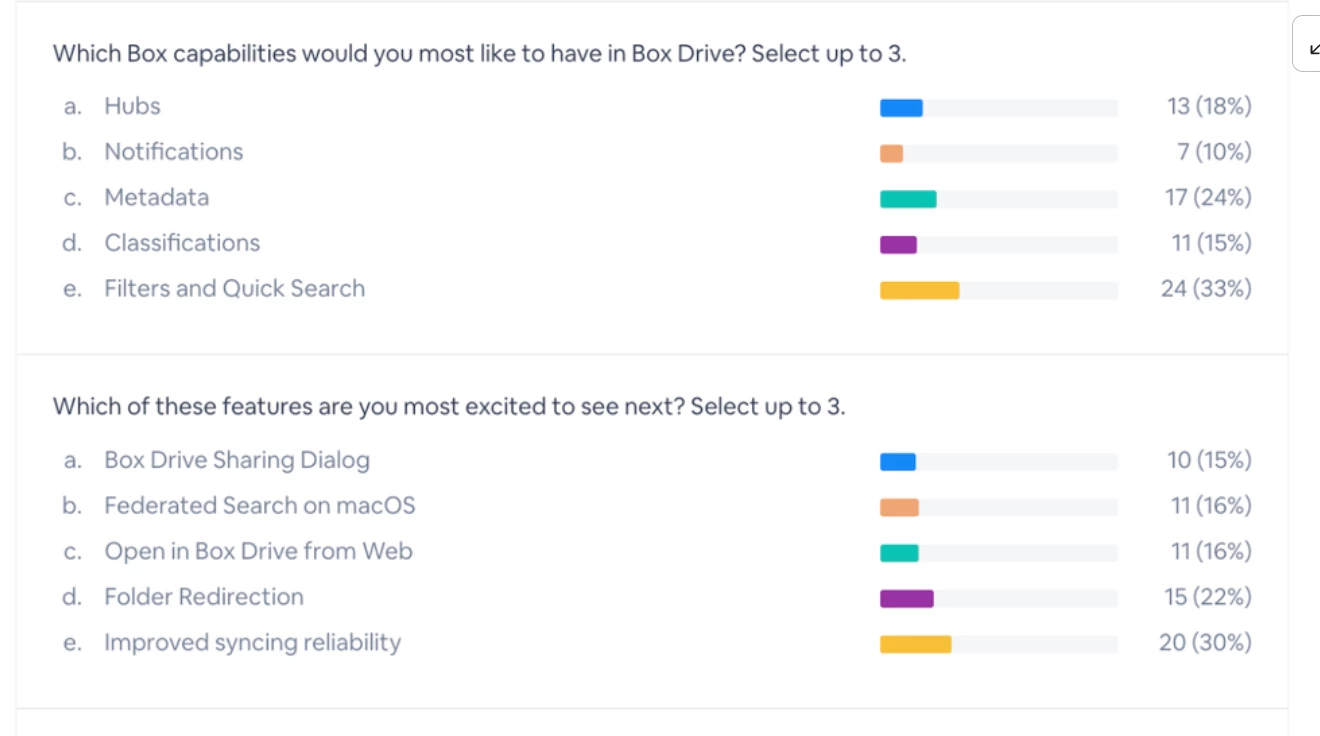
Task: Click the teal Metadata result bar
Action: (908, 199)
